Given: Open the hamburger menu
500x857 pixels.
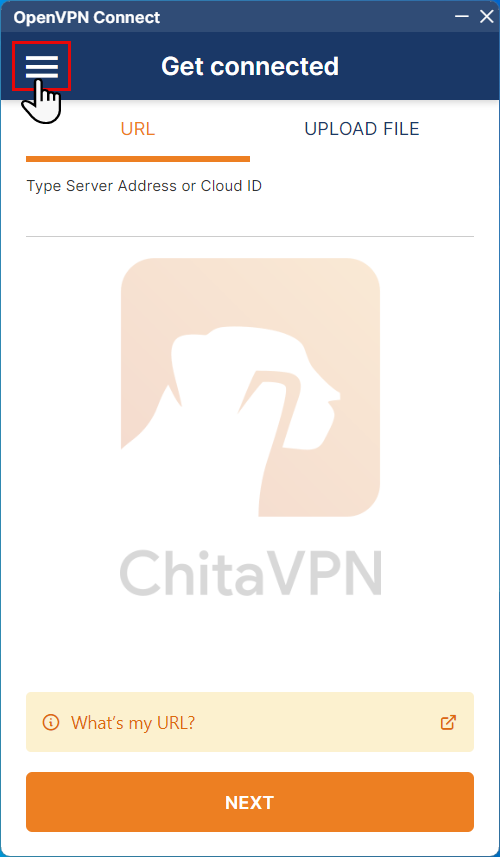Looking at the screenshot, I should 42,67.
